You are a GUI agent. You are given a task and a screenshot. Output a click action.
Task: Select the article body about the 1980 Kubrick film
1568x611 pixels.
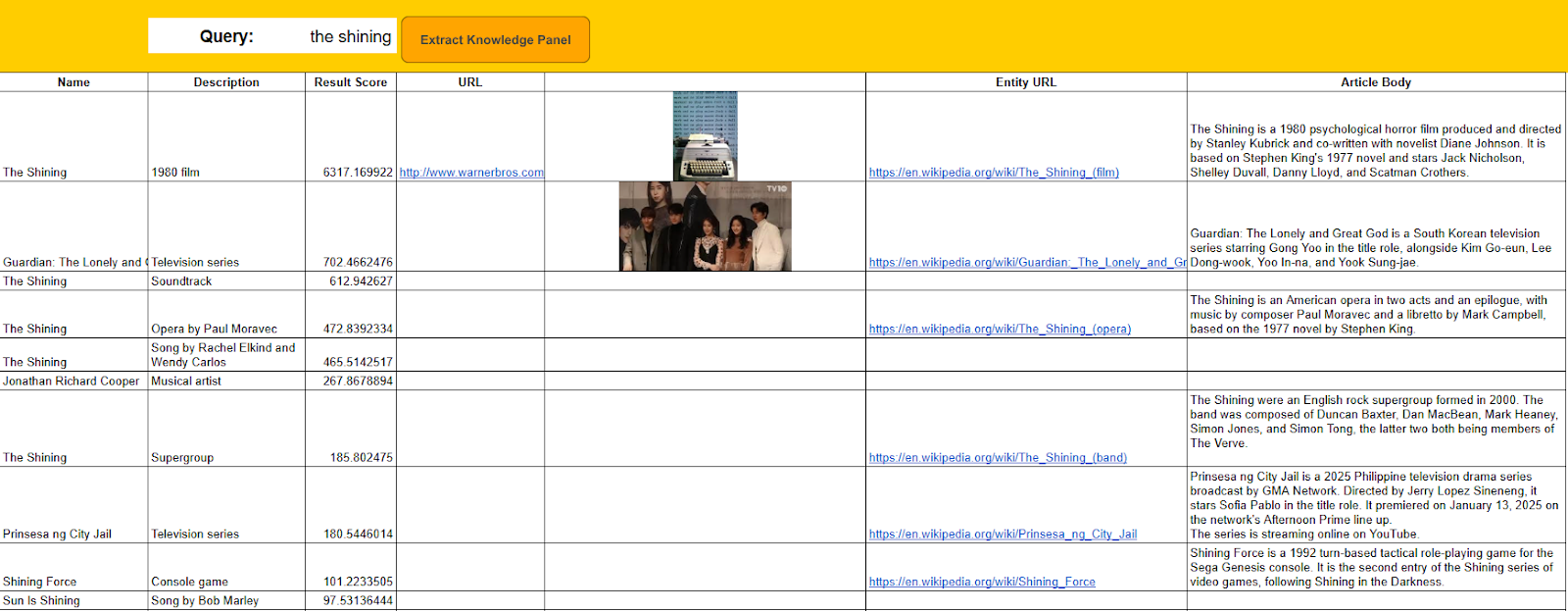1376,136
